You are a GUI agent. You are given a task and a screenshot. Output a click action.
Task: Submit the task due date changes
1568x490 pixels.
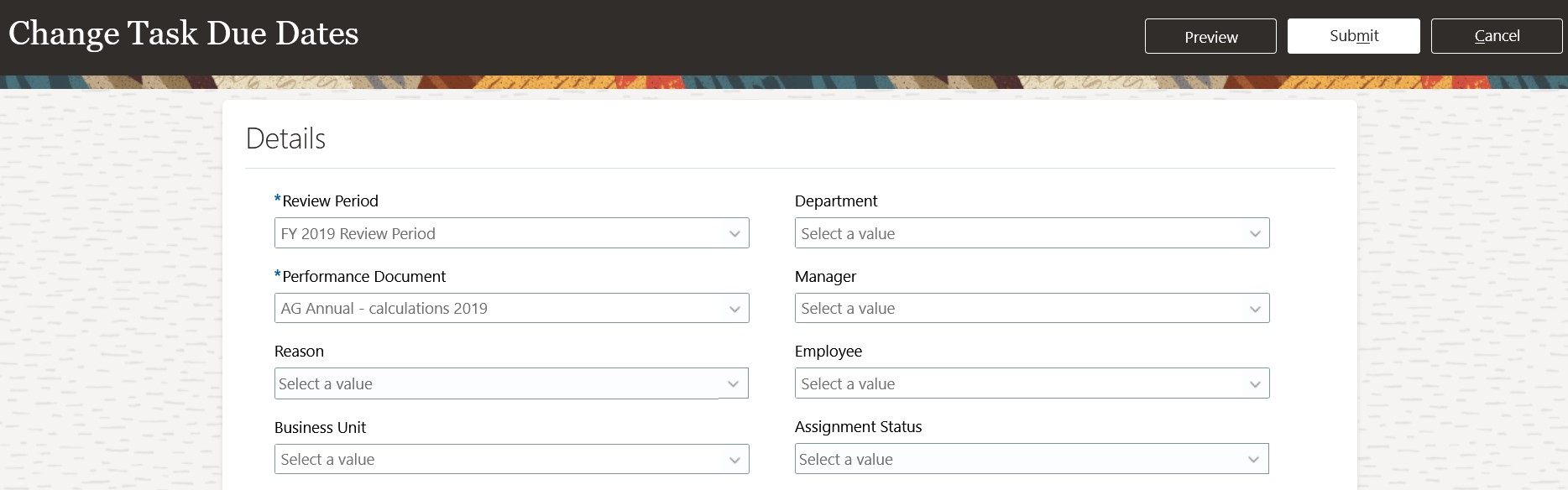(1353, 36)
